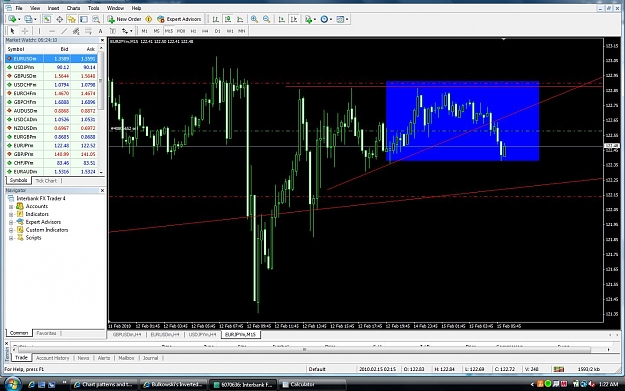Screen dimensions: 625x391
Task: Expand the Indicators tree node
Action: pyautogui.click(x=11, y=214)
